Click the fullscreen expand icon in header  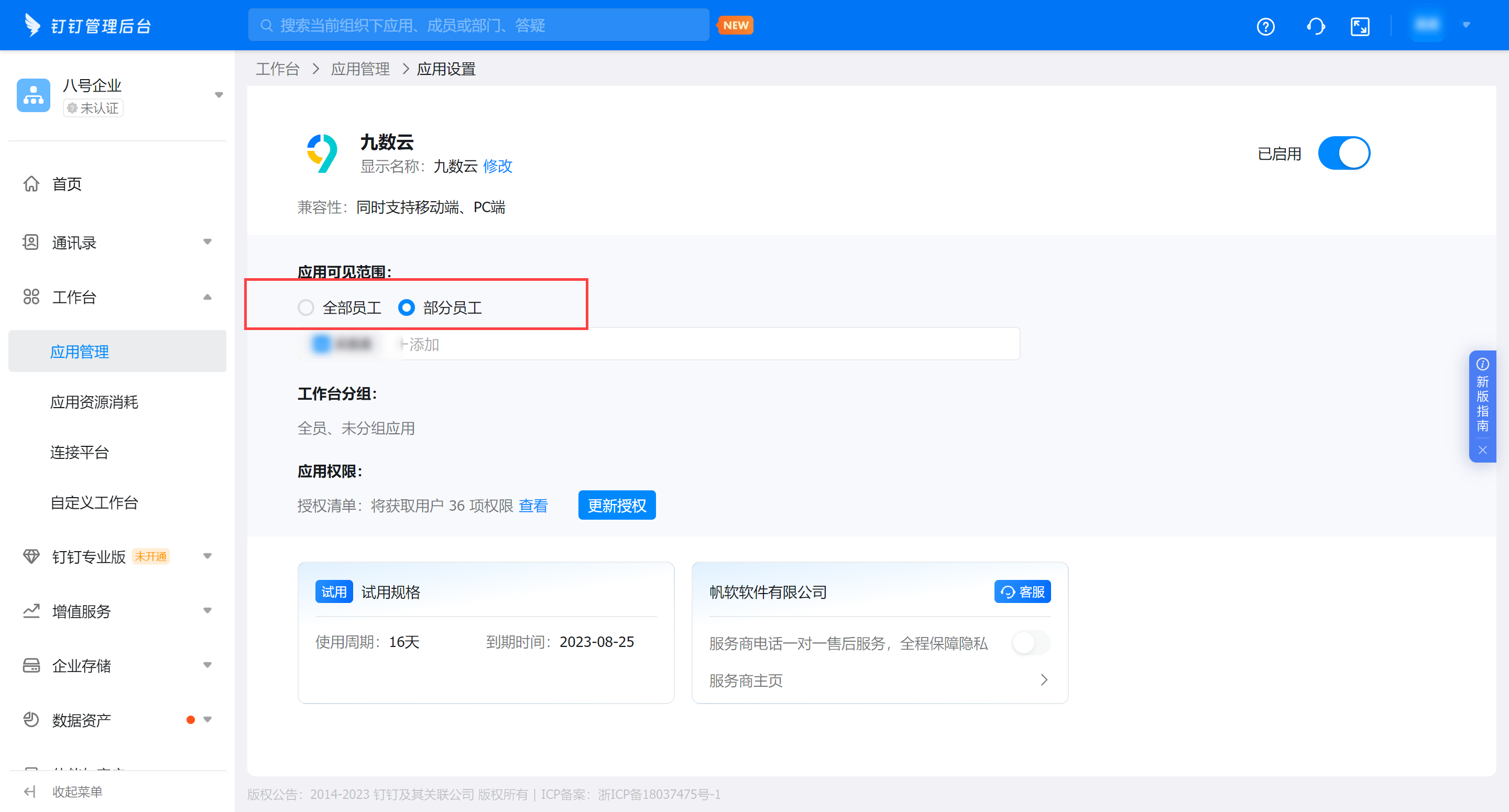pos(1360,26)
